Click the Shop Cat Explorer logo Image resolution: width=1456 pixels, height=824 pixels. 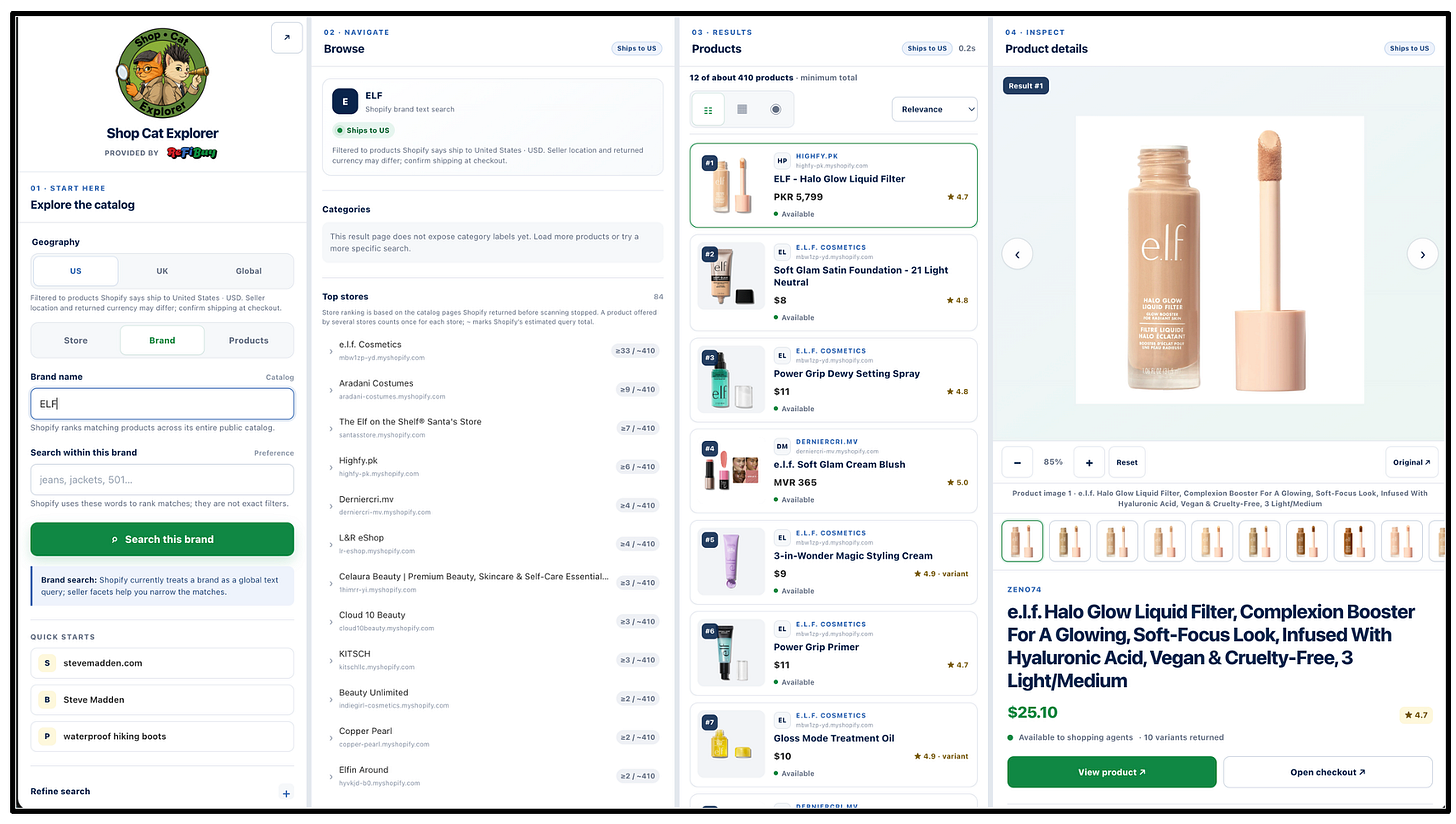pyautogui.click(x=162, y=73)
